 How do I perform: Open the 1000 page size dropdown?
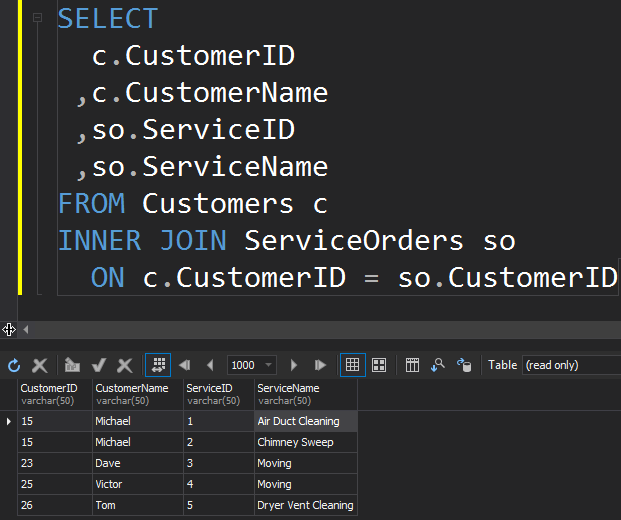(268, 365)
